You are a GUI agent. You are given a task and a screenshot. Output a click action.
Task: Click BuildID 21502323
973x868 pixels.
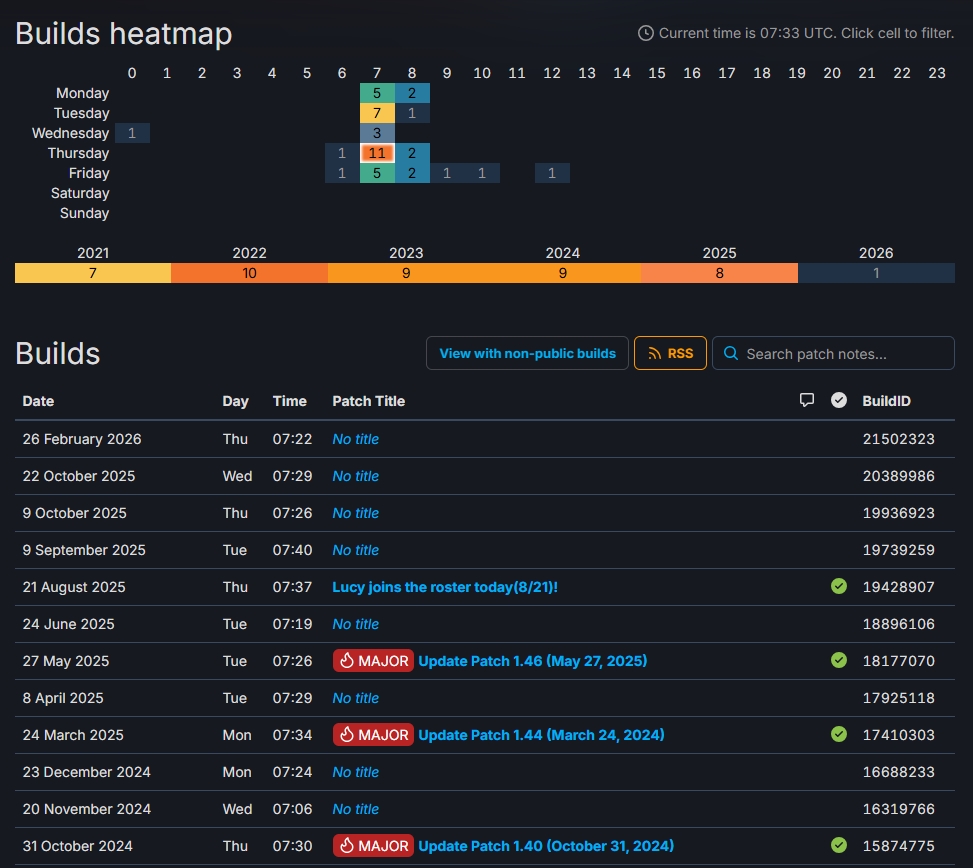899,439
